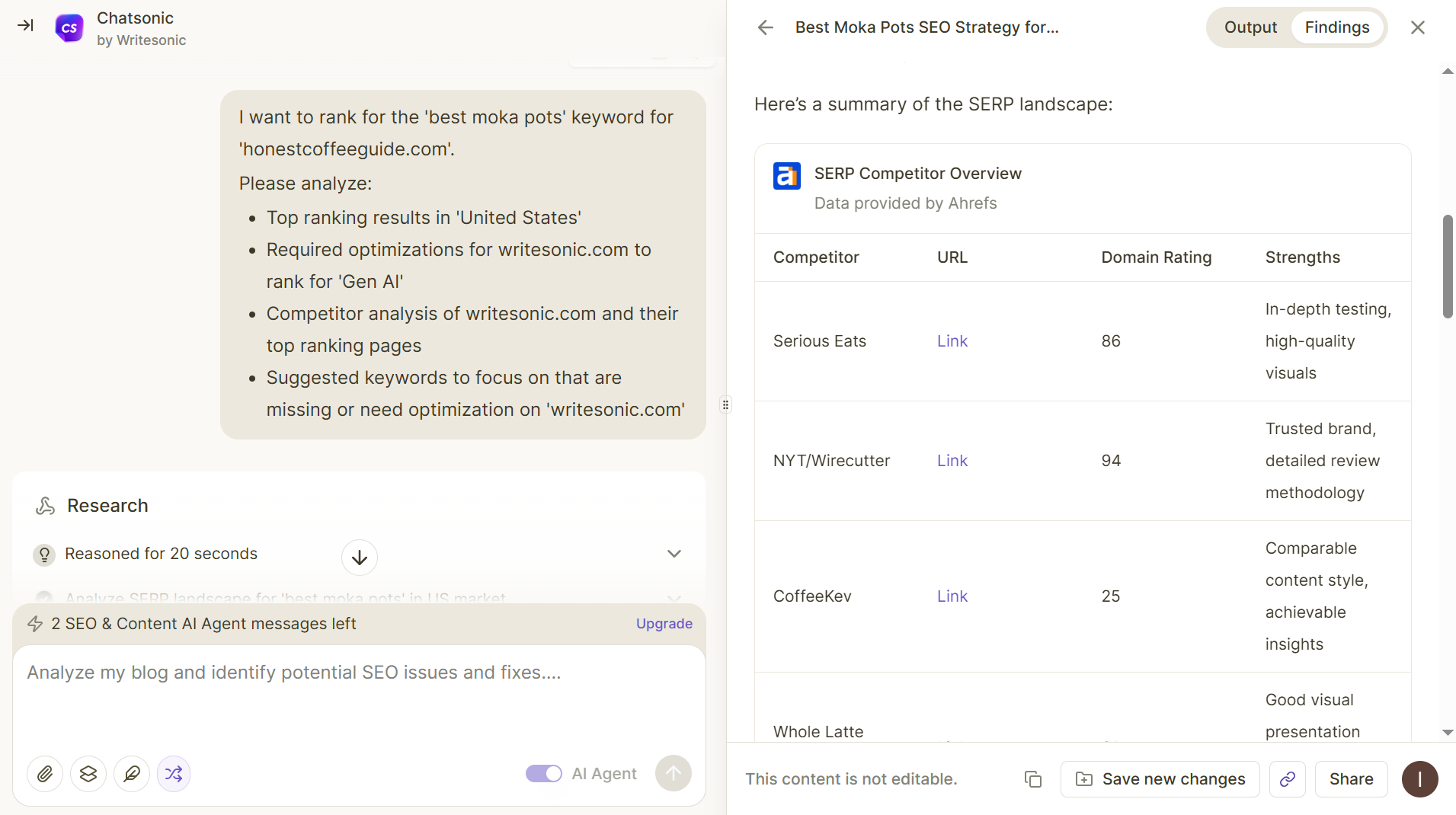Click the findings panel vertical scrollbar
Screen dimensions: 1456x815
point(1447,267)
